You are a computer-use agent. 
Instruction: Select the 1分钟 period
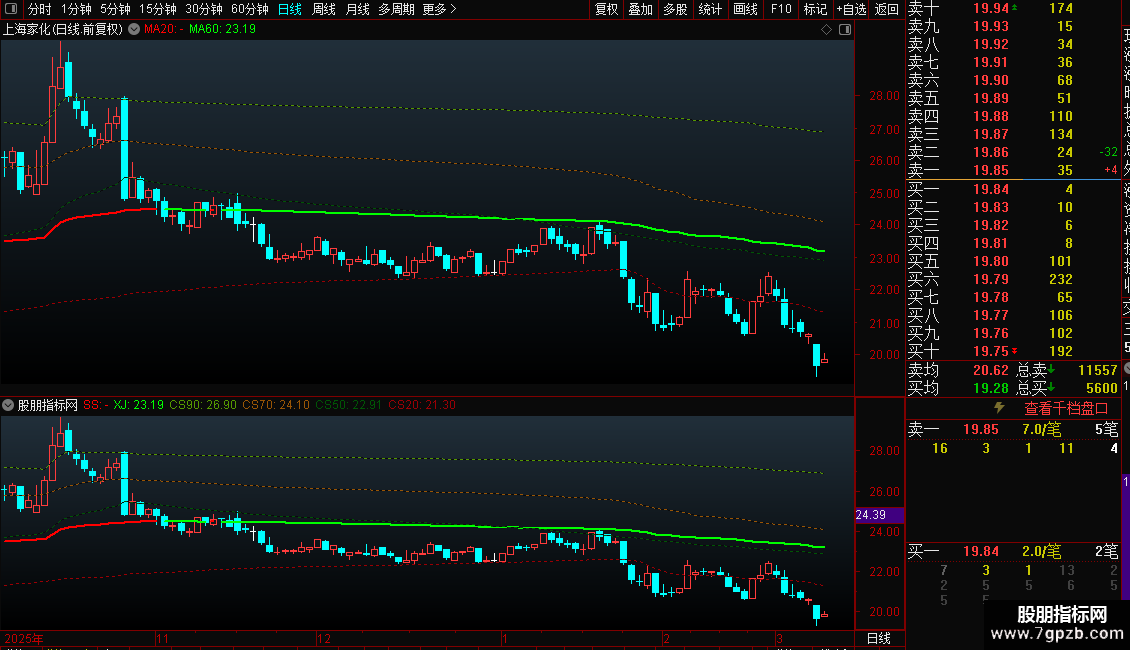[76, 9]
